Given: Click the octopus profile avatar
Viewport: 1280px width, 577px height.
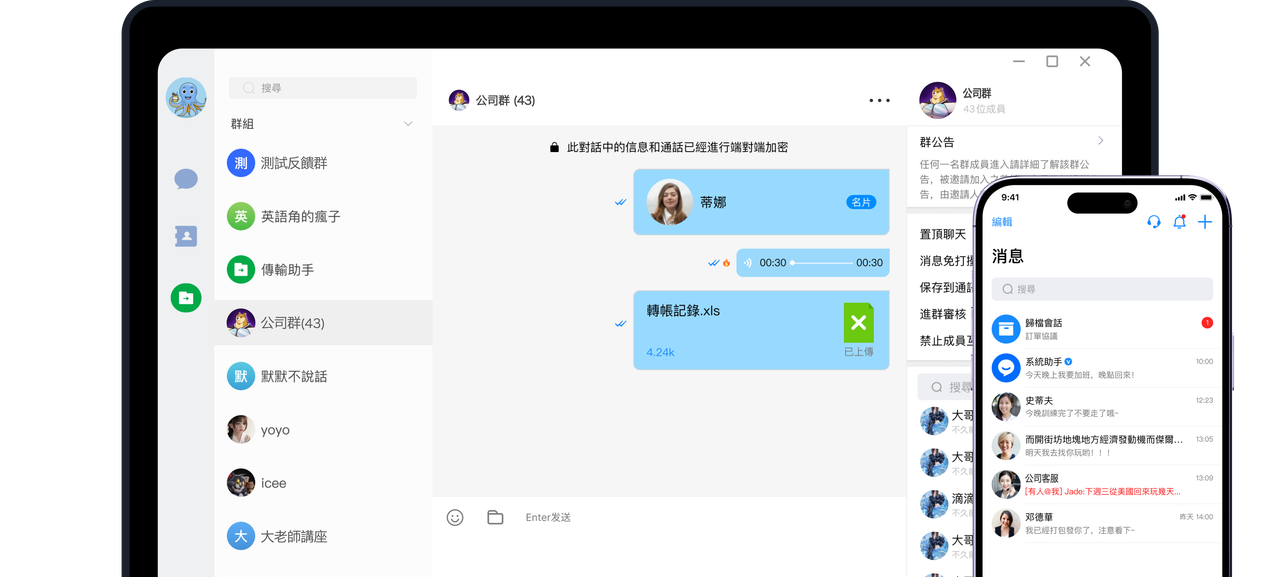Looking at the screenshot, I should [186, 98].
